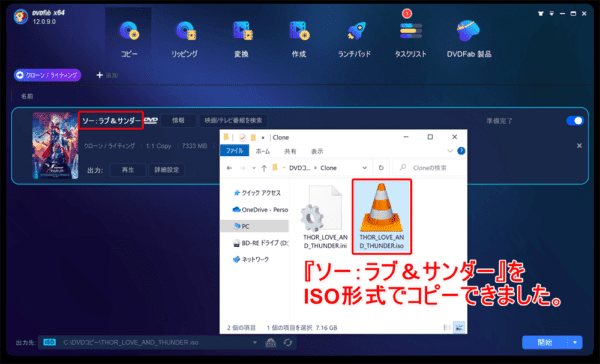Screen dimensions: 600x364
Task: Open Explorer quick access toolbar customize arrow
Action: (263, 137)
